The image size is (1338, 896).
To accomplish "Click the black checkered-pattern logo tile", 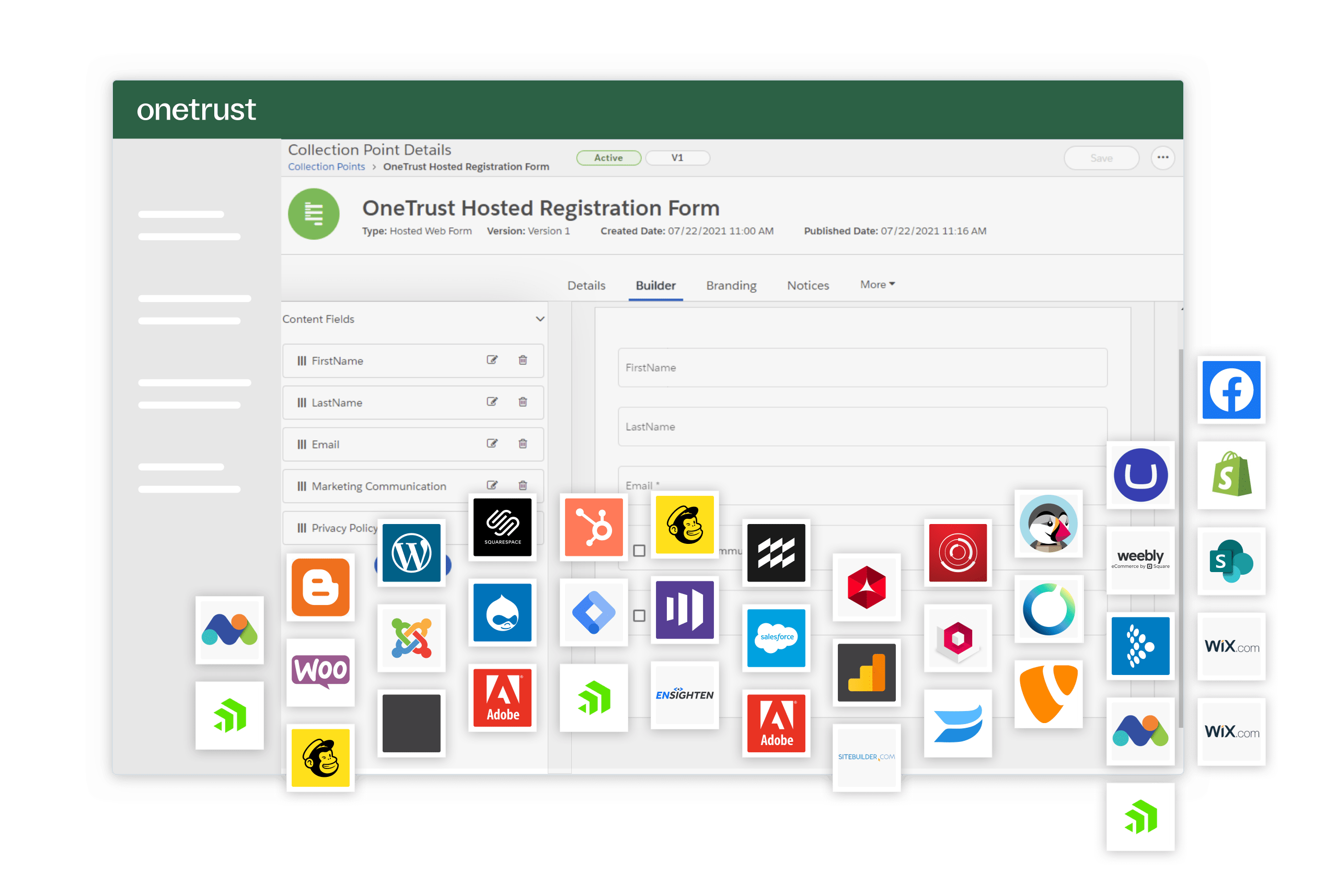I will pos(776,553).
